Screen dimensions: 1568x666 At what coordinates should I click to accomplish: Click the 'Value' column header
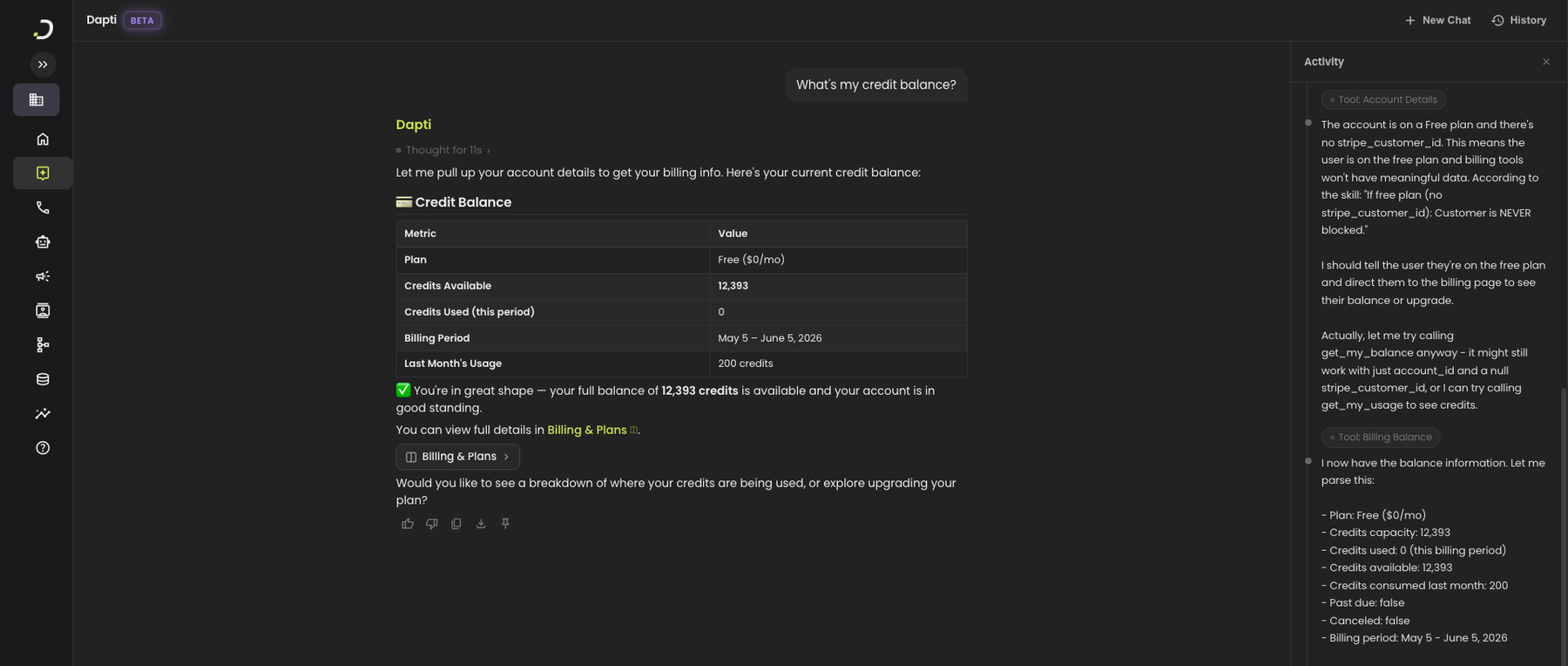pos(733,234)
